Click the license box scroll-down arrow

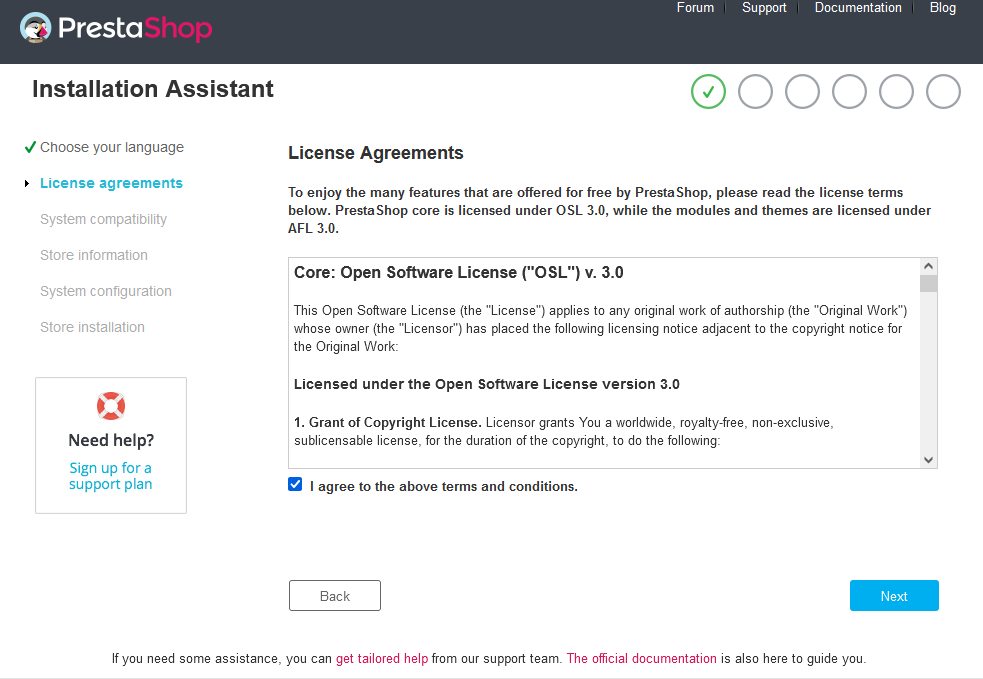[x=928, y=460]
